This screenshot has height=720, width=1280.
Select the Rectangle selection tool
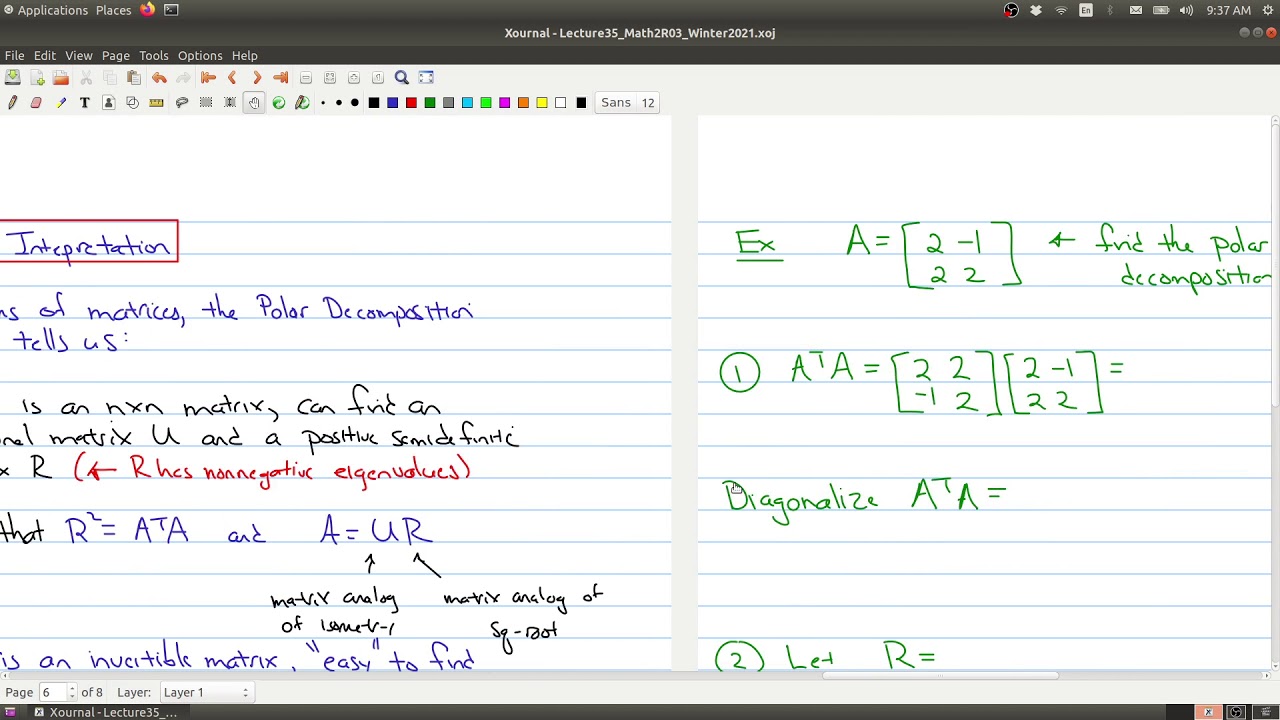click(206, 103)
